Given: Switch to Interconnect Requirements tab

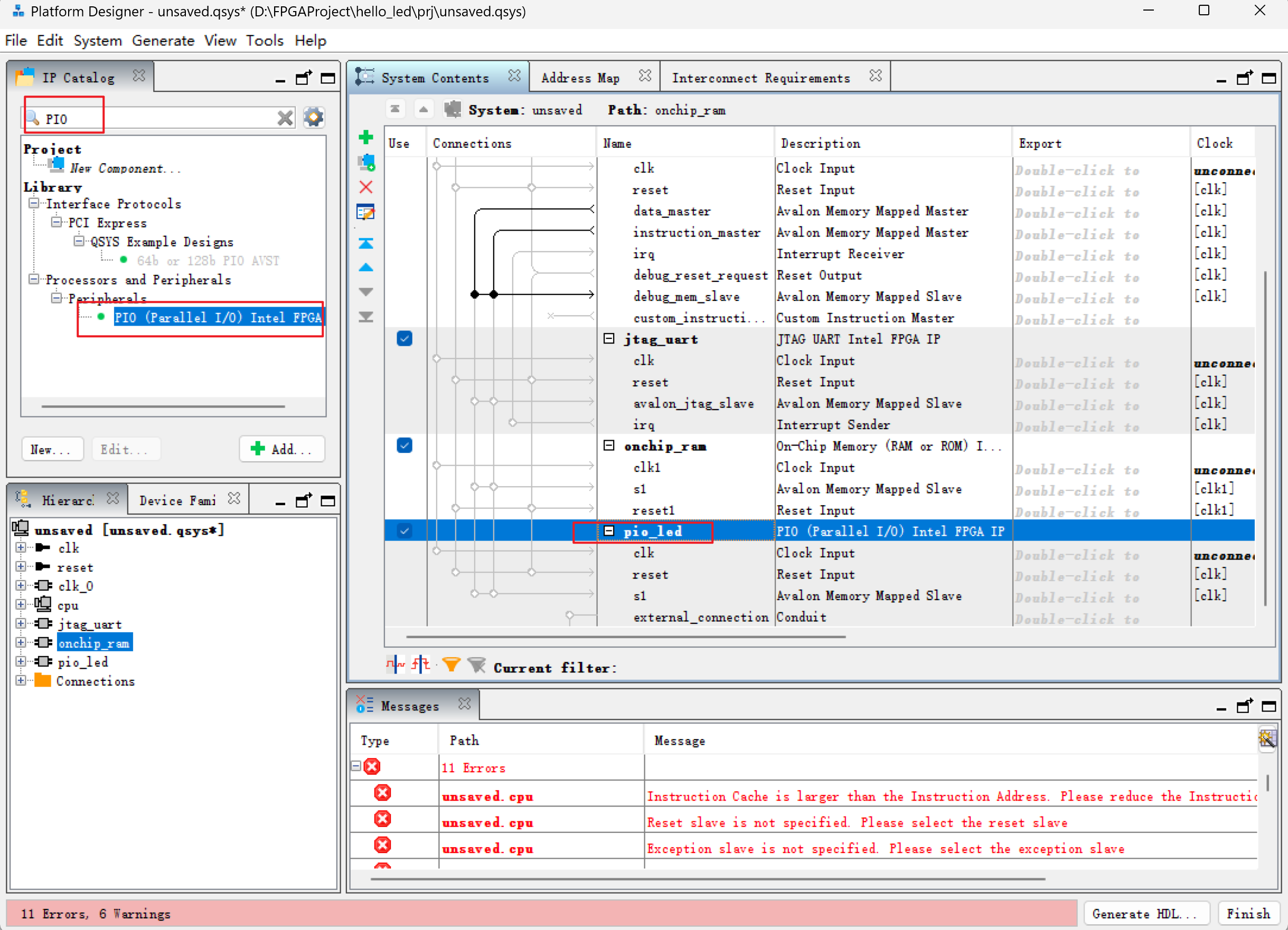Looking at the screenshot, I should [x=761, y=78].
